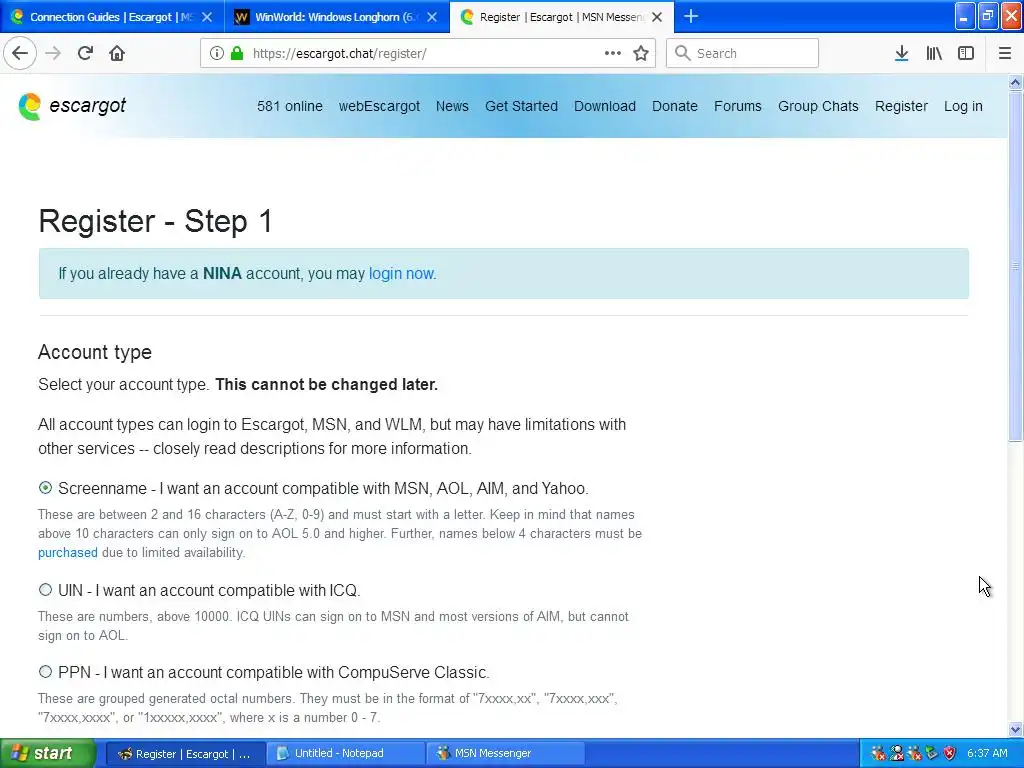Open Group Chats page
1024x768 pixels.
pyautogui.click(x=818, y=106)
